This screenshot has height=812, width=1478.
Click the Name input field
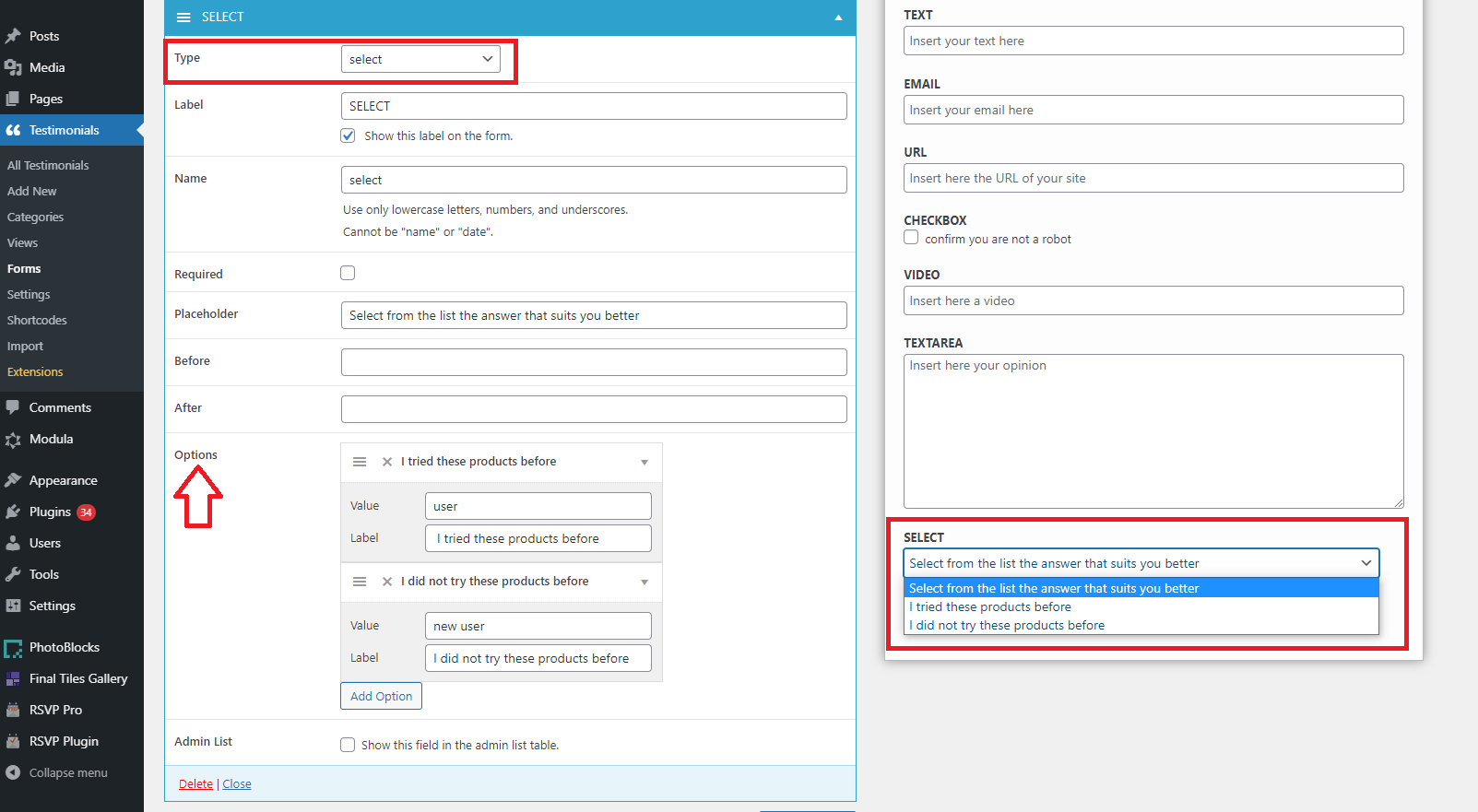point(594,180)
